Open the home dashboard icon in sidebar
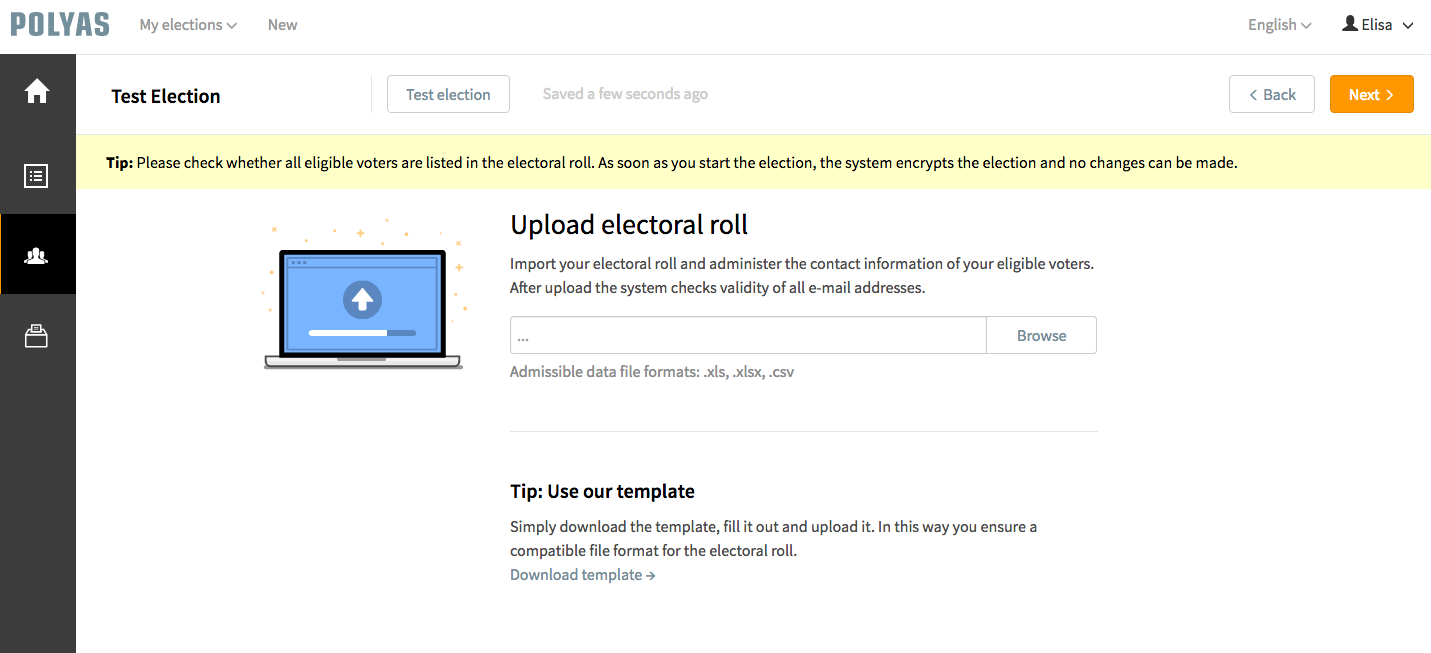 click(36, 91)
